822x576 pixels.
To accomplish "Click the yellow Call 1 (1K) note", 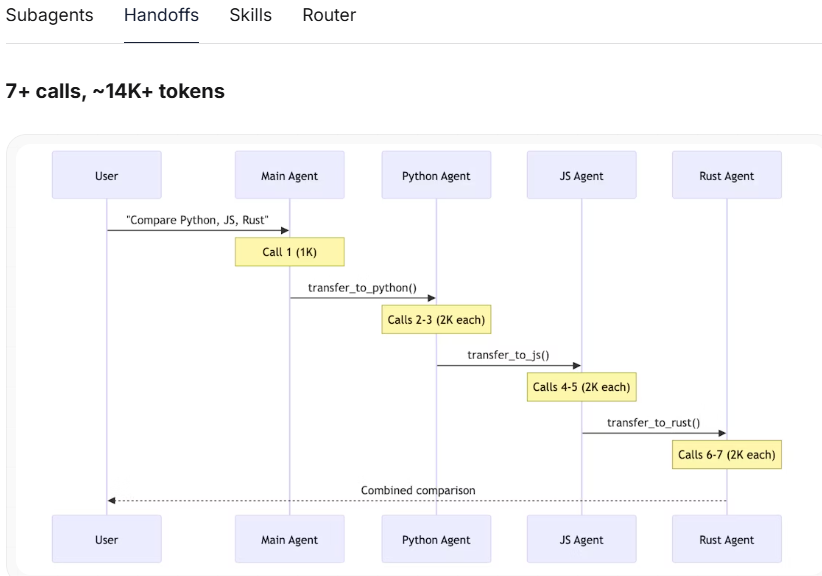I will [290, 252].
